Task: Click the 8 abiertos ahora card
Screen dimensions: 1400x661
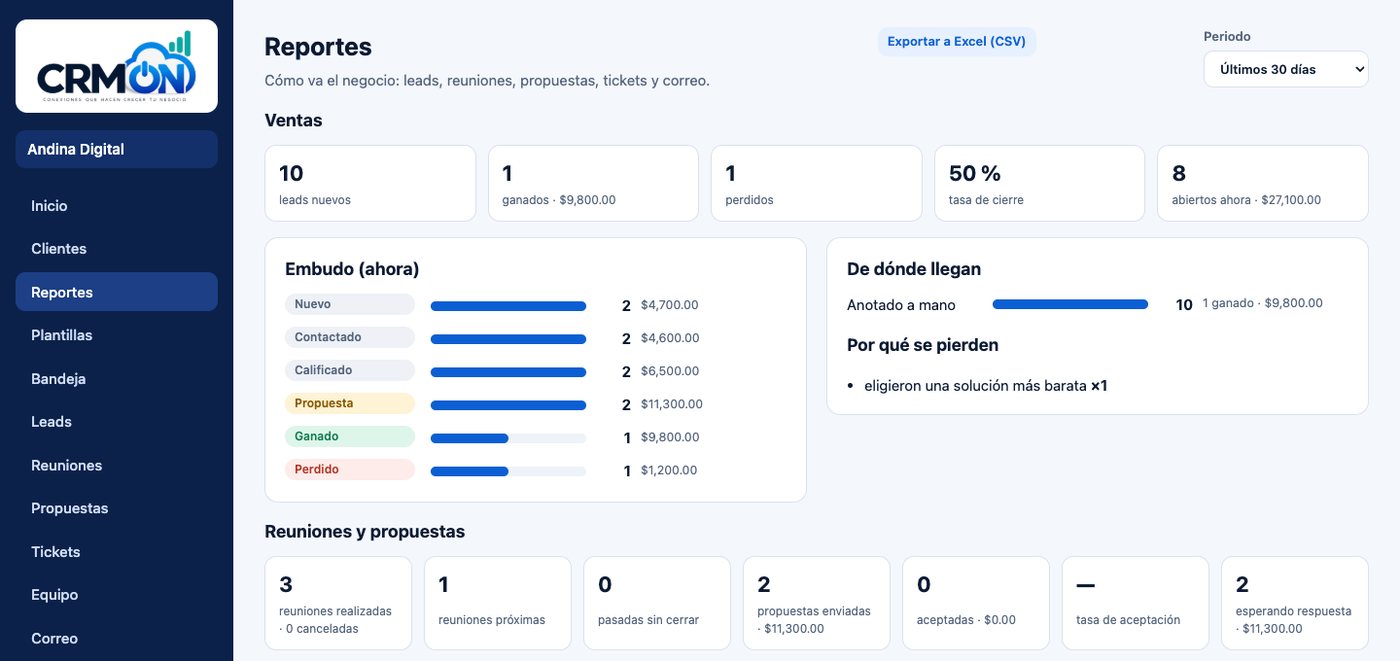Action: 1263,183
